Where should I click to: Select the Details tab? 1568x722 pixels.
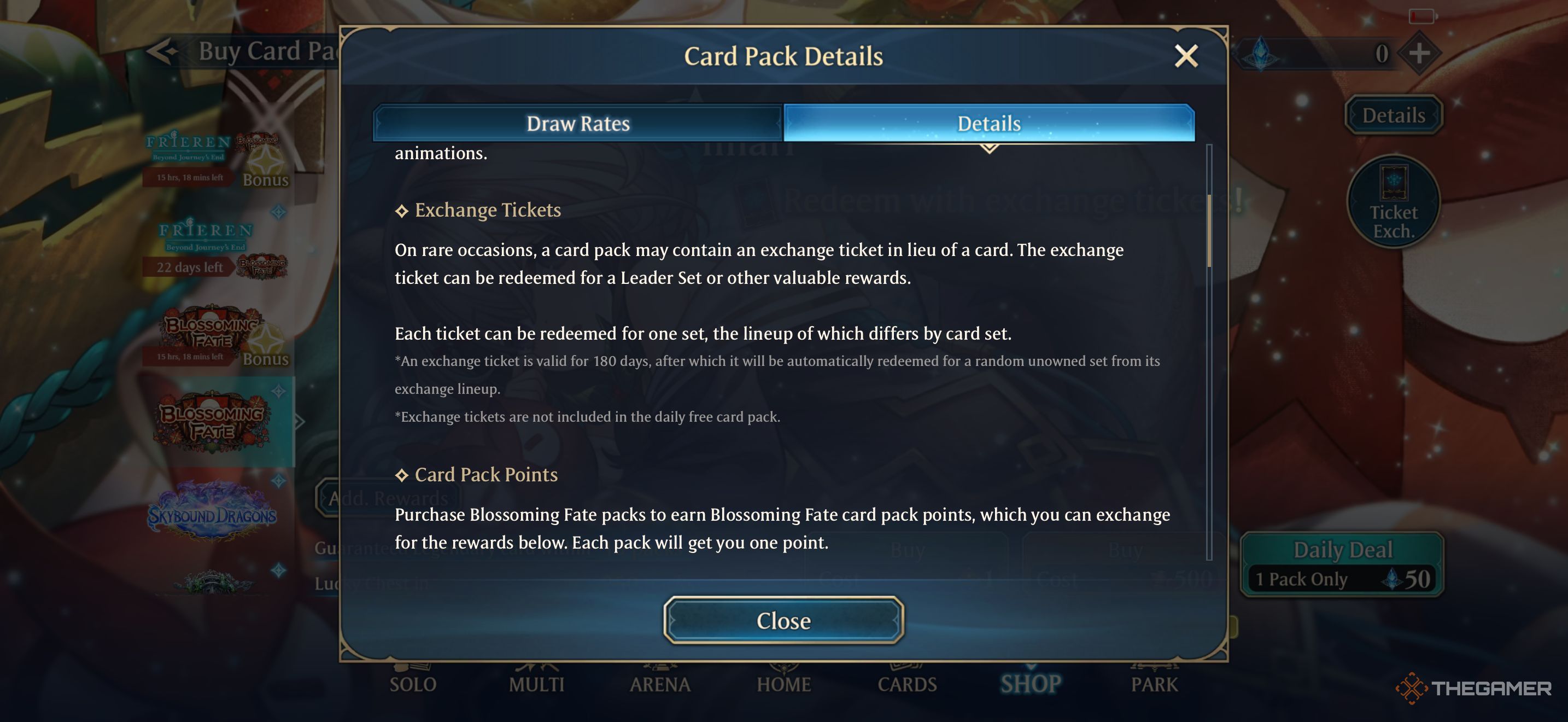[988, 124]
